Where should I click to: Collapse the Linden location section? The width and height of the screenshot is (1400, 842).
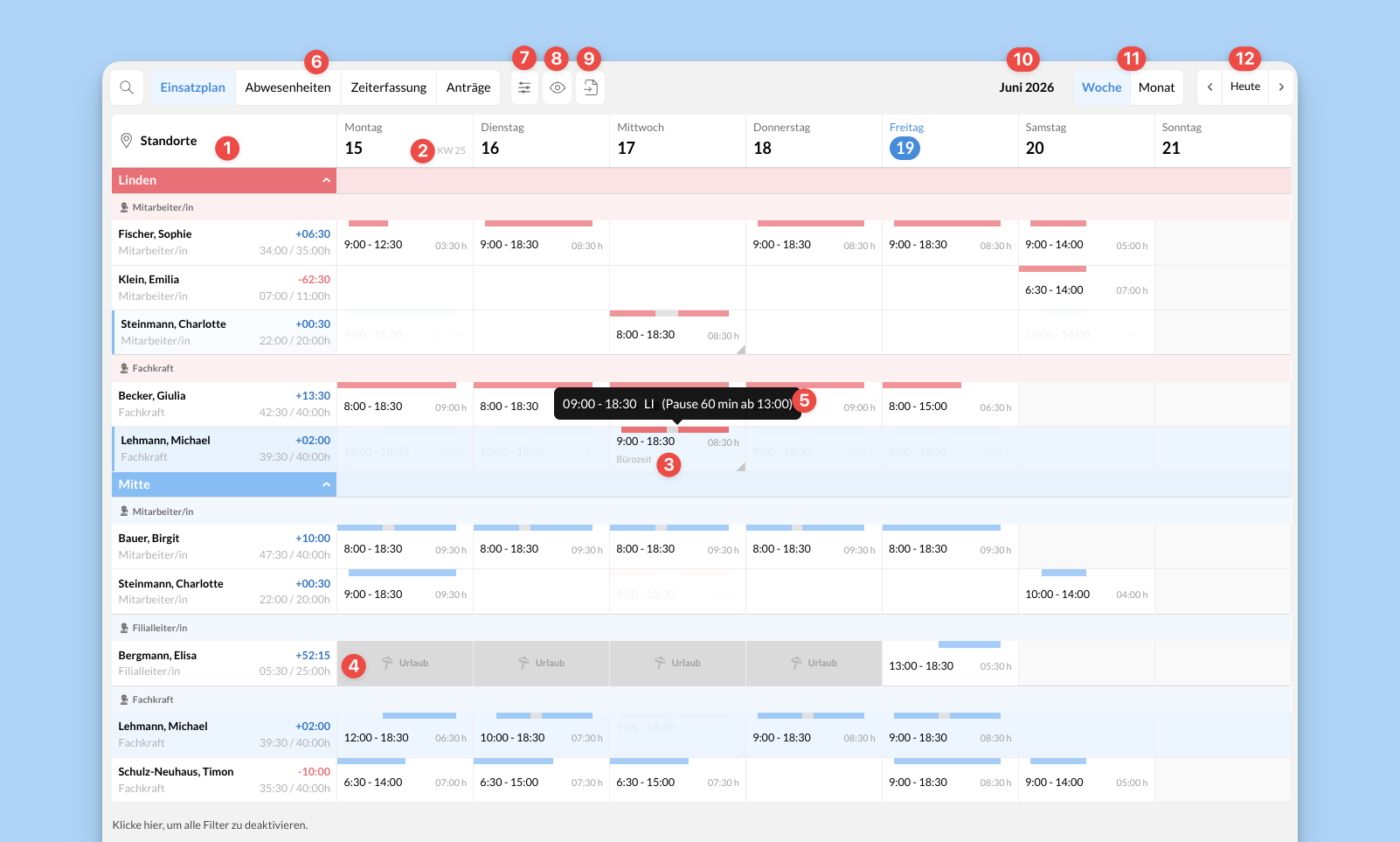point(326,180)
